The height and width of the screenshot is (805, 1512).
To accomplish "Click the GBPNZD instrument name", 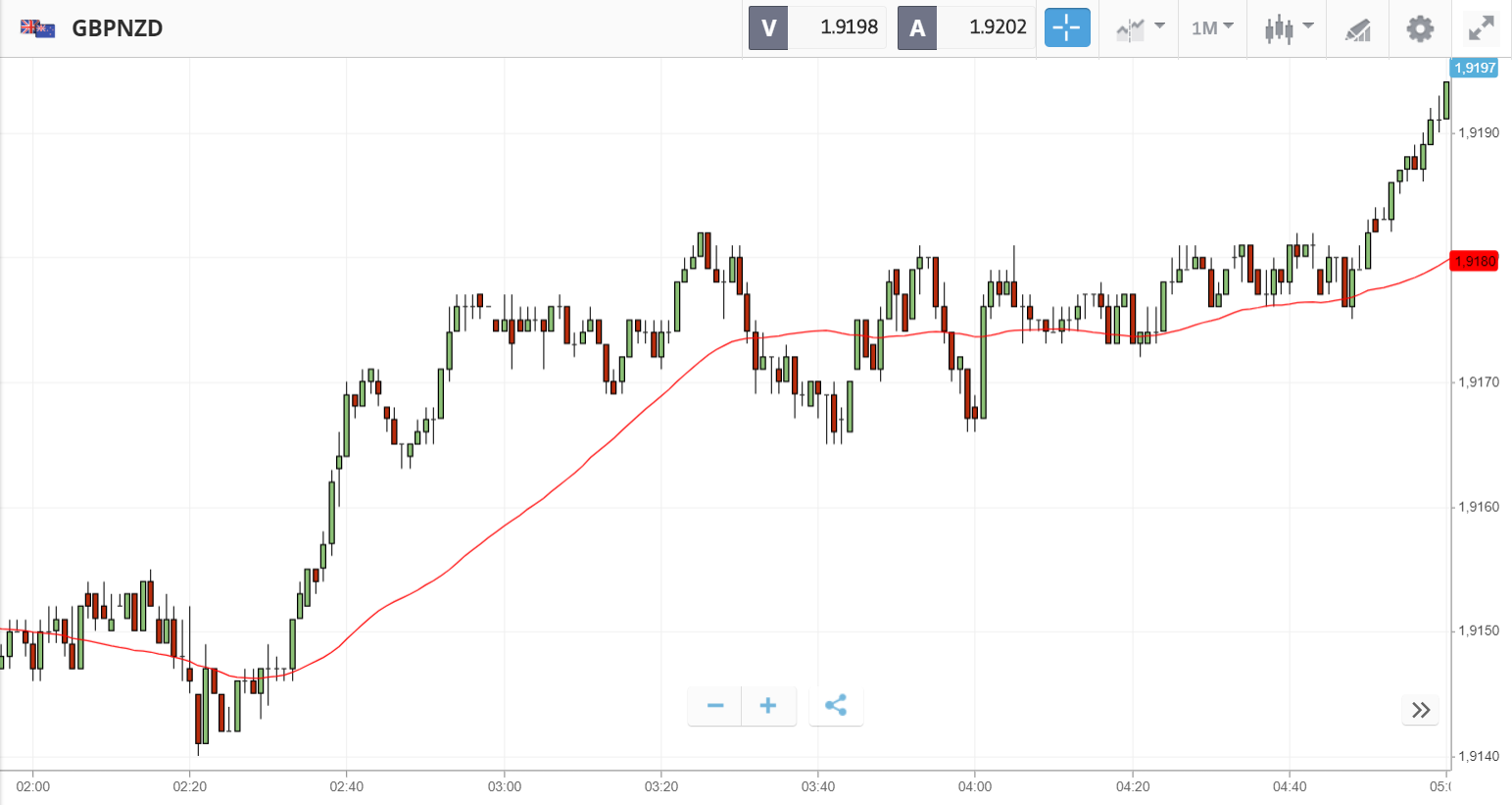I will click(118, 28).
